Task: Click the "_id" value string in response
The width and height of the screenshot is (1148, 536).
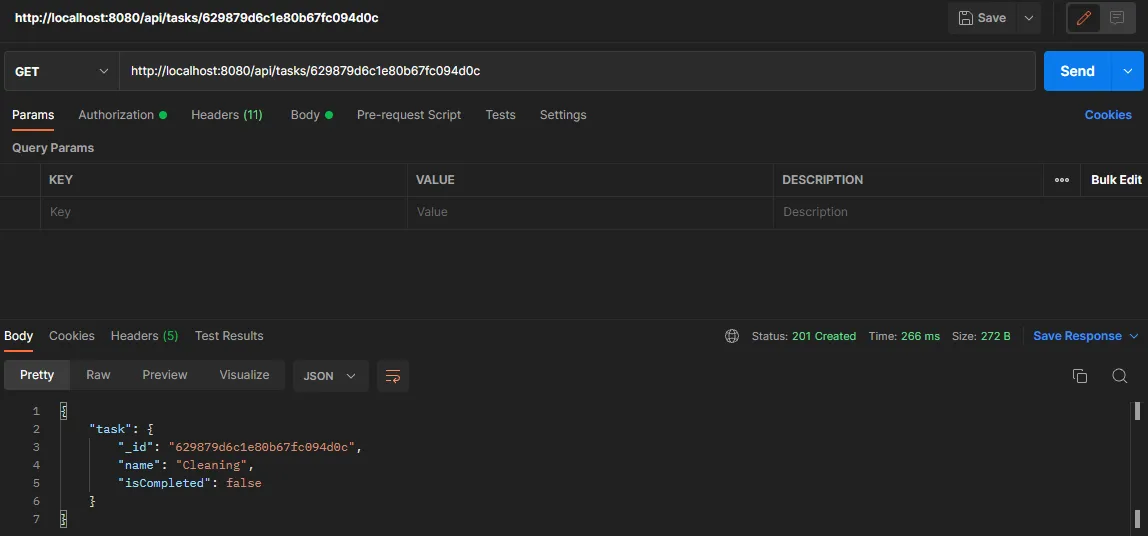Action: [263, 447]
